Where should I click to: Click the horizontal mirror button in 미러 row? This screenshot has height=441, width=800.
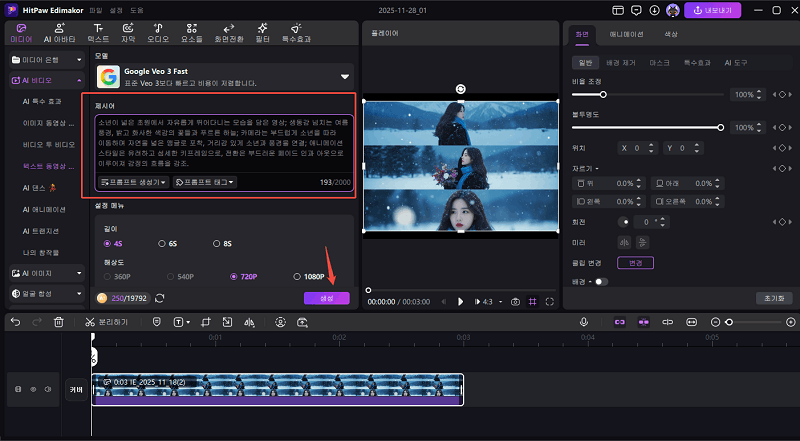coord(624,242)
